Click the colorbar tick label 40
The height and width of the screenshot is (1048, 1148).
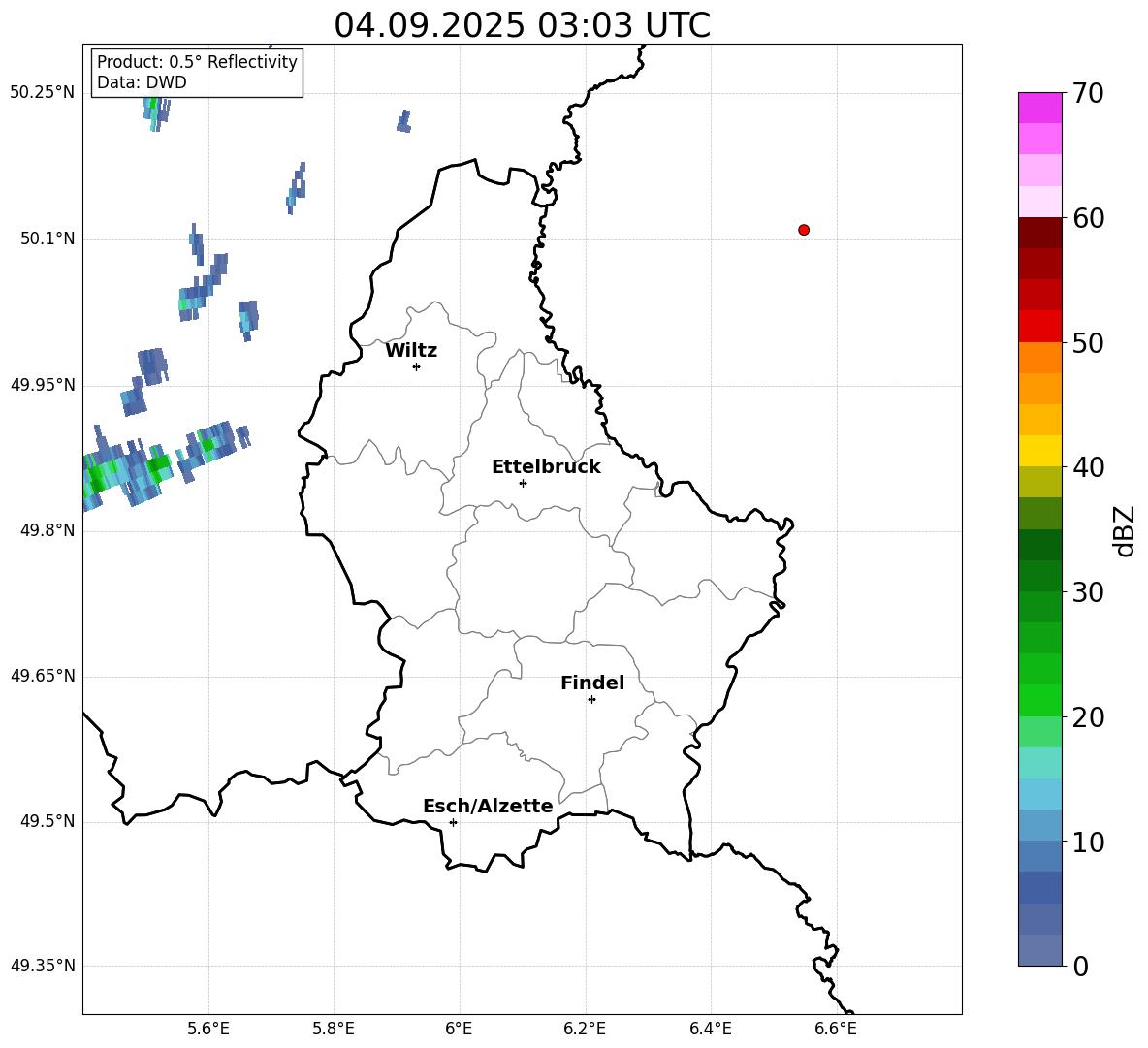click(1088, 467)
